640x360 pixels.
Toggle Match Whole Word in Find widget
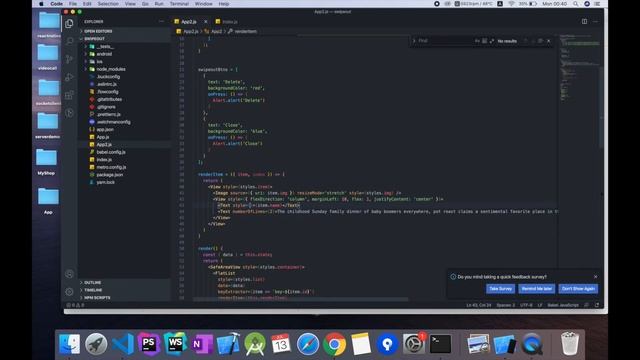[x=484, y=41]
